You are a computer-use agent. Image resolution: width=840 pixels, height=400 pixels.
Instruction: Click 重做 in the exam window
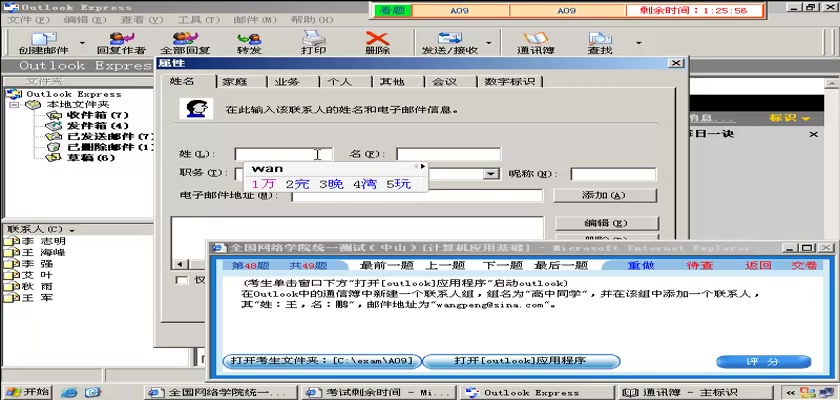641,265
